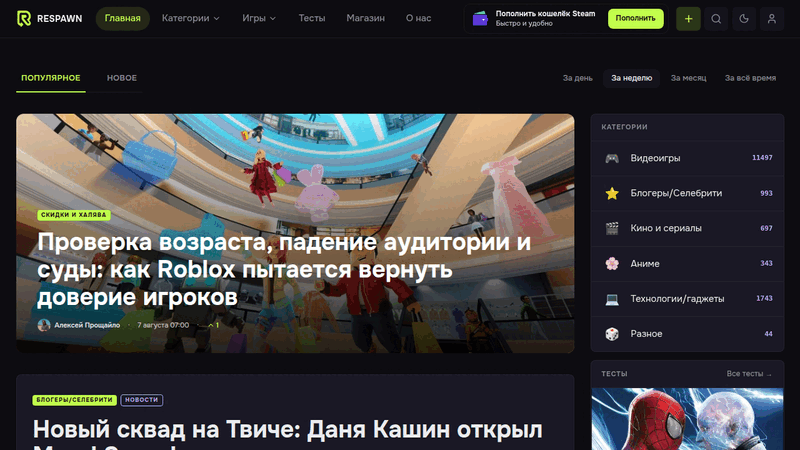Click author name Алексей Прощайло
Screen dimensions: 800x450
point(87,325)
